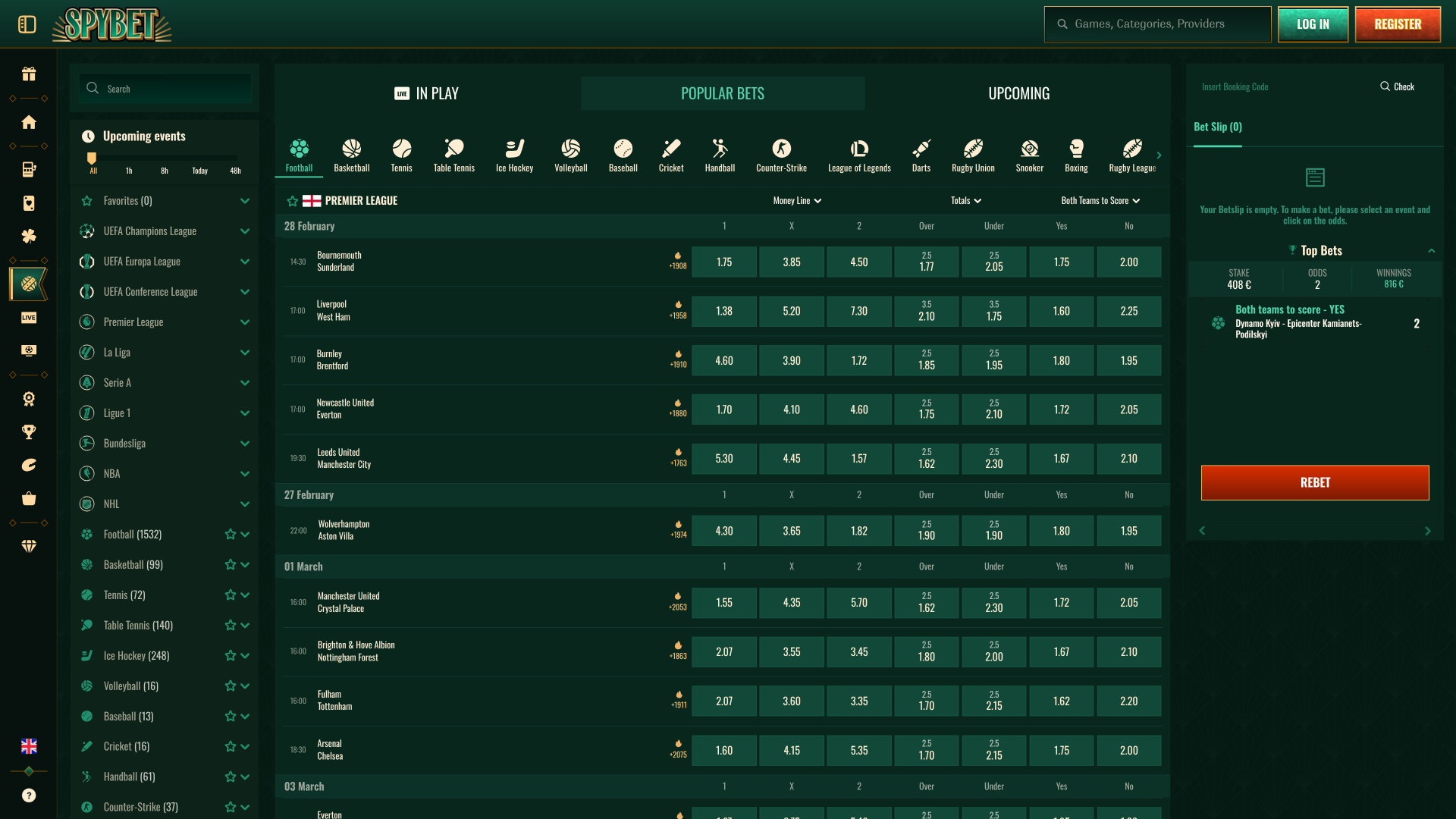Star Table Tennis as a favorite
Screen dimensions: 1456x819
[229, 625]
